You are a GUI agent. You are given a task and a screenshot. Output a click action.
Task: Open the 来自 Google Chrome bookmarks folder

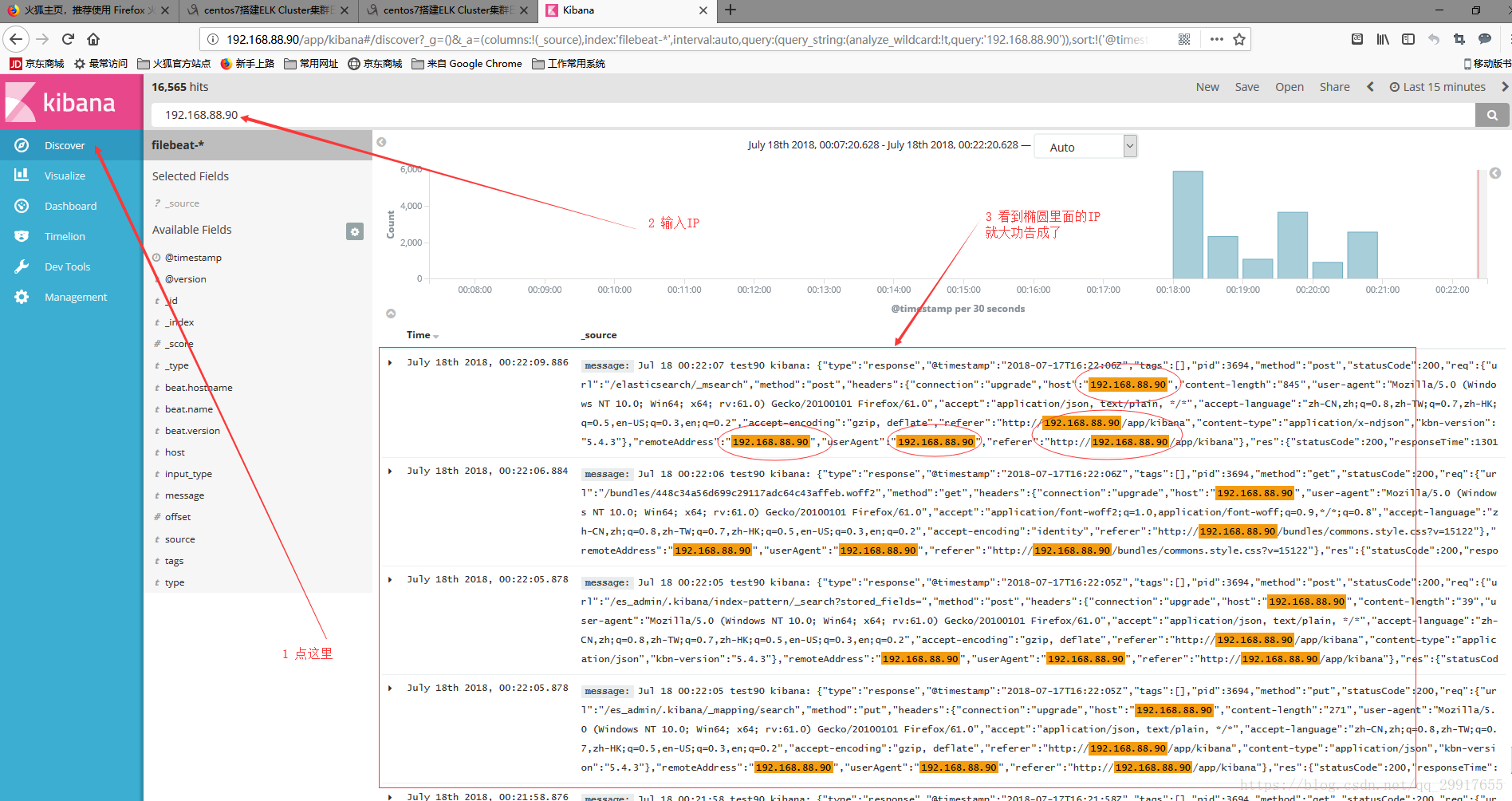pyautogui.click(x=467, y=64)
